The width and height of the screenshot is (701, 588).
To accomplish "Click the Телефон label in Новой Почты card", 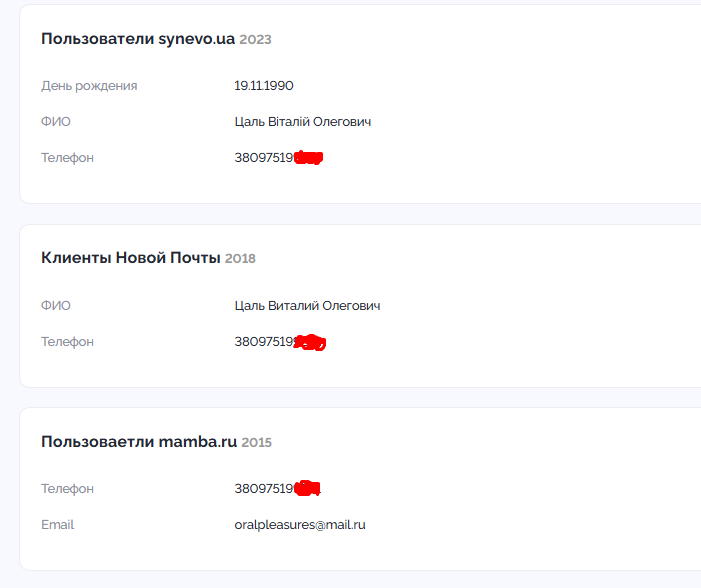I will (67, 342).
